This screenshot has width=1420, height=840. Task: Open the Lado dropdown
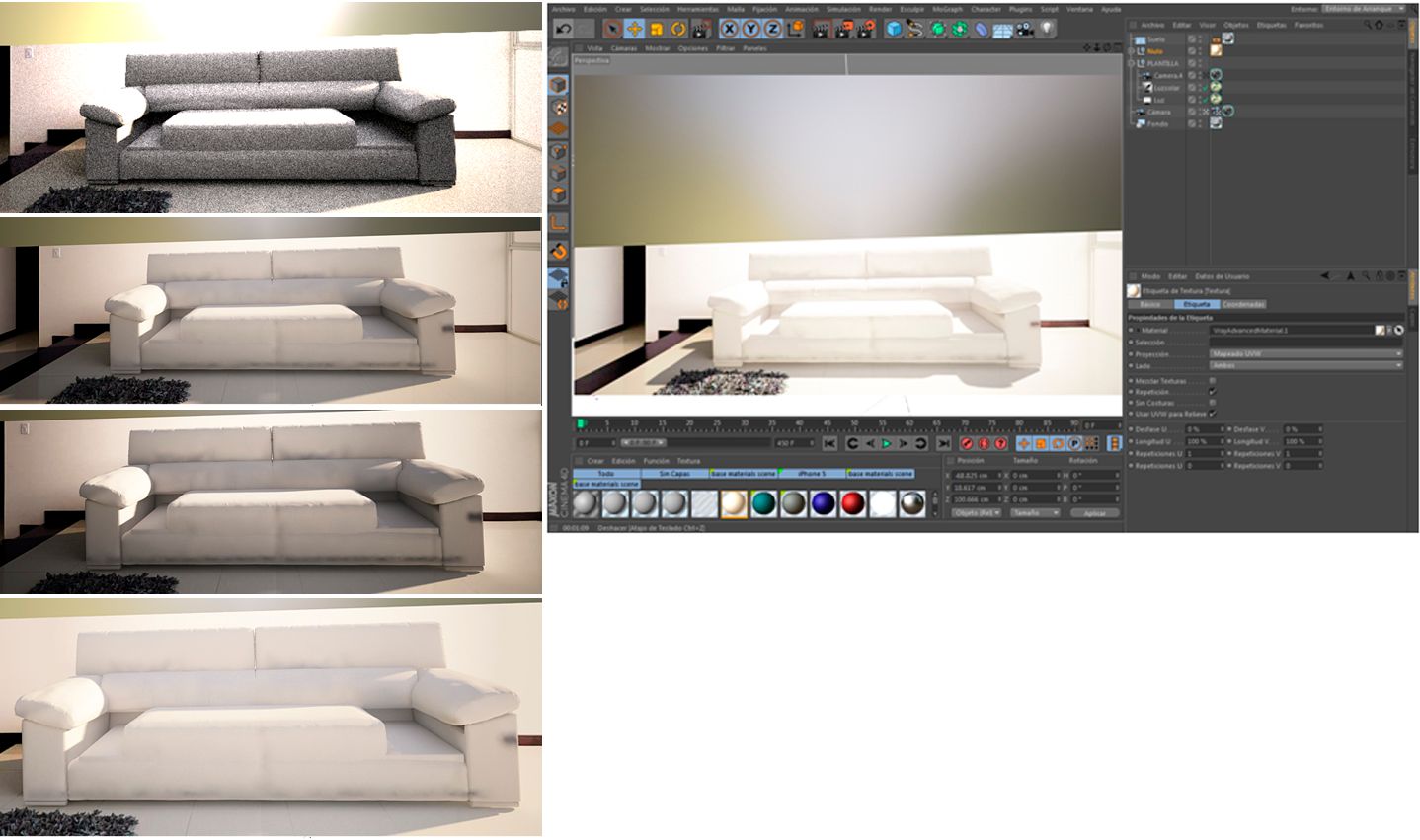point(1305,365)
